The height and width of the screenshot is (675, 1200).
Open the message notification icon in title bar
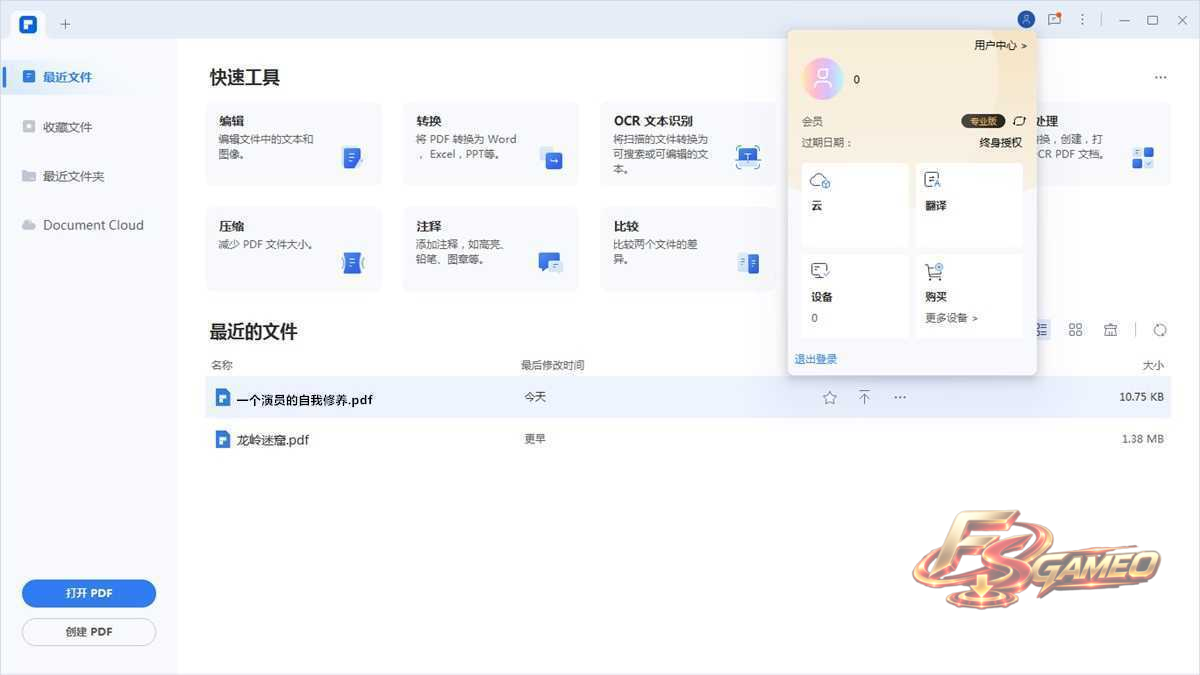[1054, 19]
